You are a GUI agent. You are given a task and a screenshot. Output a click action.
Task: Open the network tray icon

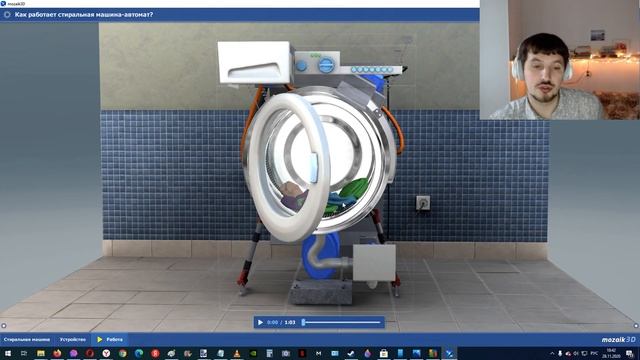click(x=584, y=353)
